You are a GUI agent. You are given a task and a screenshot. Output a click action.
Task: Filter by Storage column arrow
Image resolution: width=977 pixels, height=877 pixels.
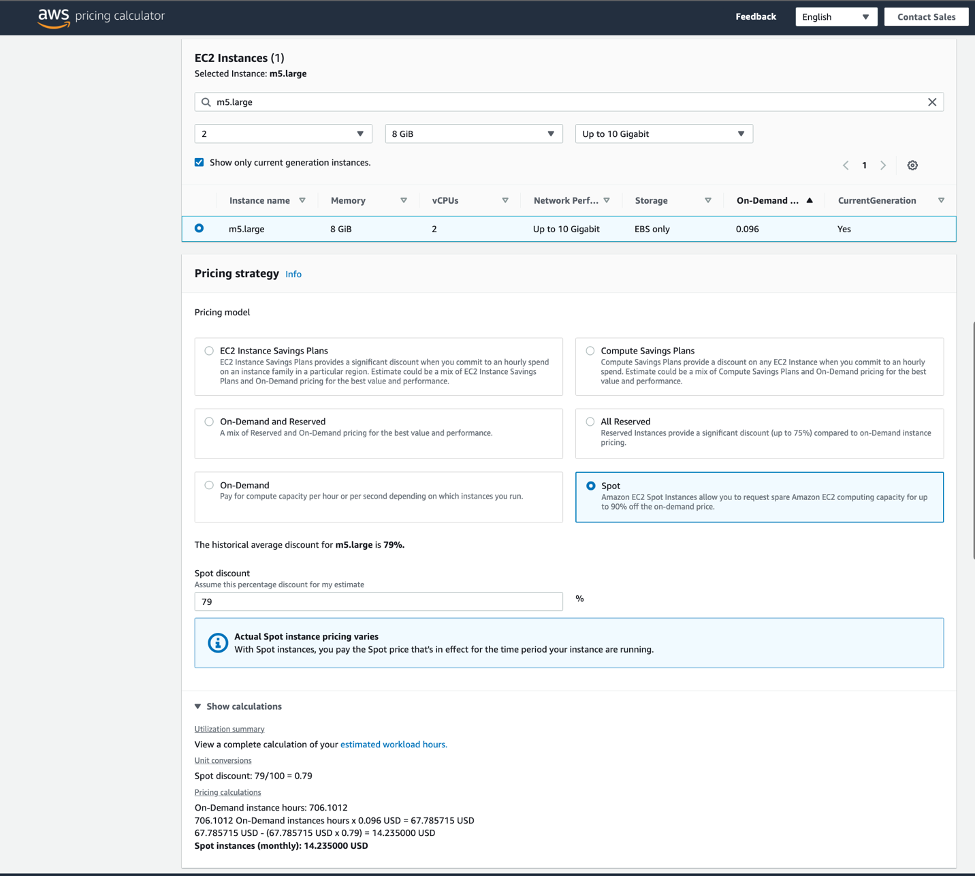pyautogui.click(x=708, y=201)
